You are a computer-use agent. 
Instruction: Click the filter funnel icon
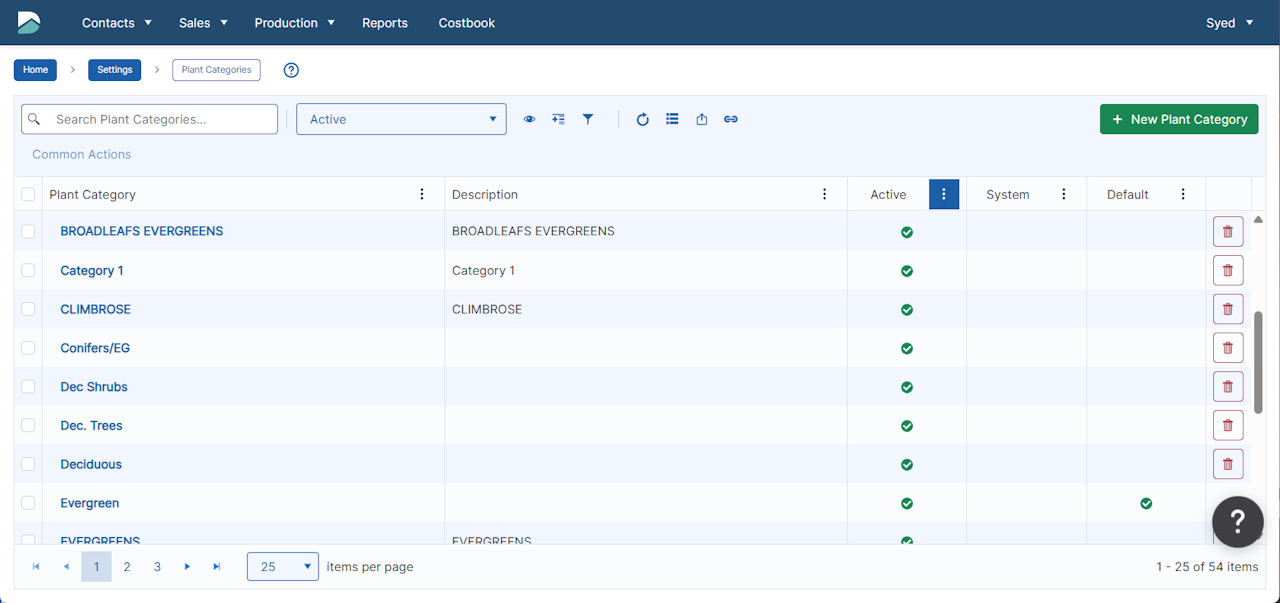point(588,119)
